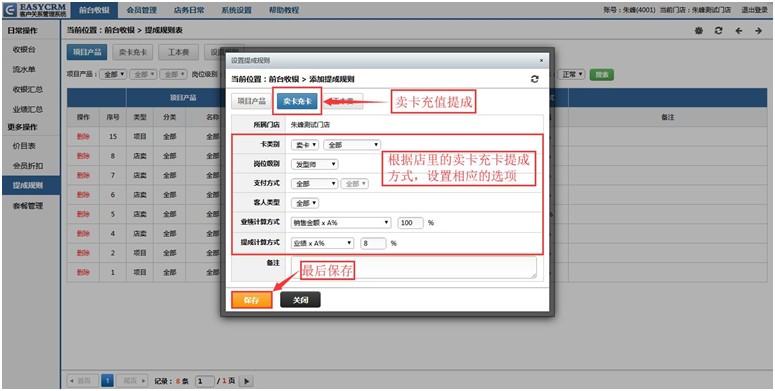
Task: Refresh the add-rule dialog using its reload icon
Action: point(535,79)
